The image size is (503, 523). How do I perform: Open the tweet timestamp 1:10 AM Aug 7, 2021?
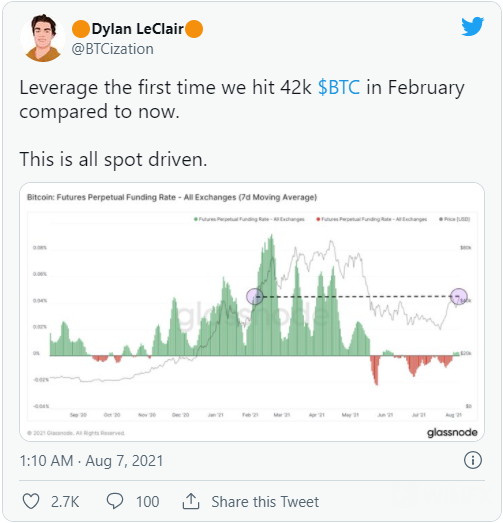coord(91,461)
